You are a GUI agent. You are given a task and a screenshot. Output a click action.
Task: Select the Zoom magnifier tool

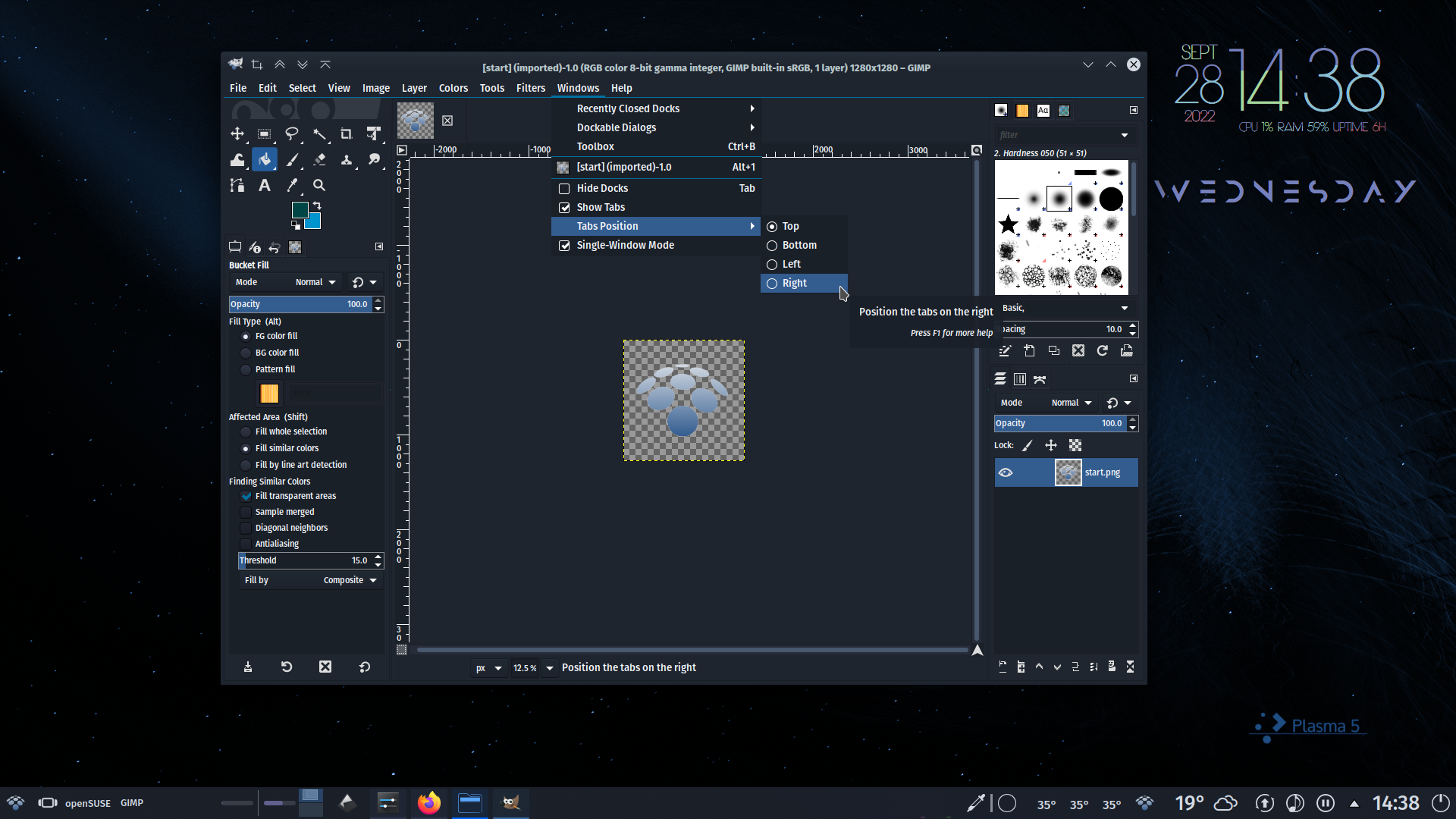pyautogui.click(x=319, y=186)
